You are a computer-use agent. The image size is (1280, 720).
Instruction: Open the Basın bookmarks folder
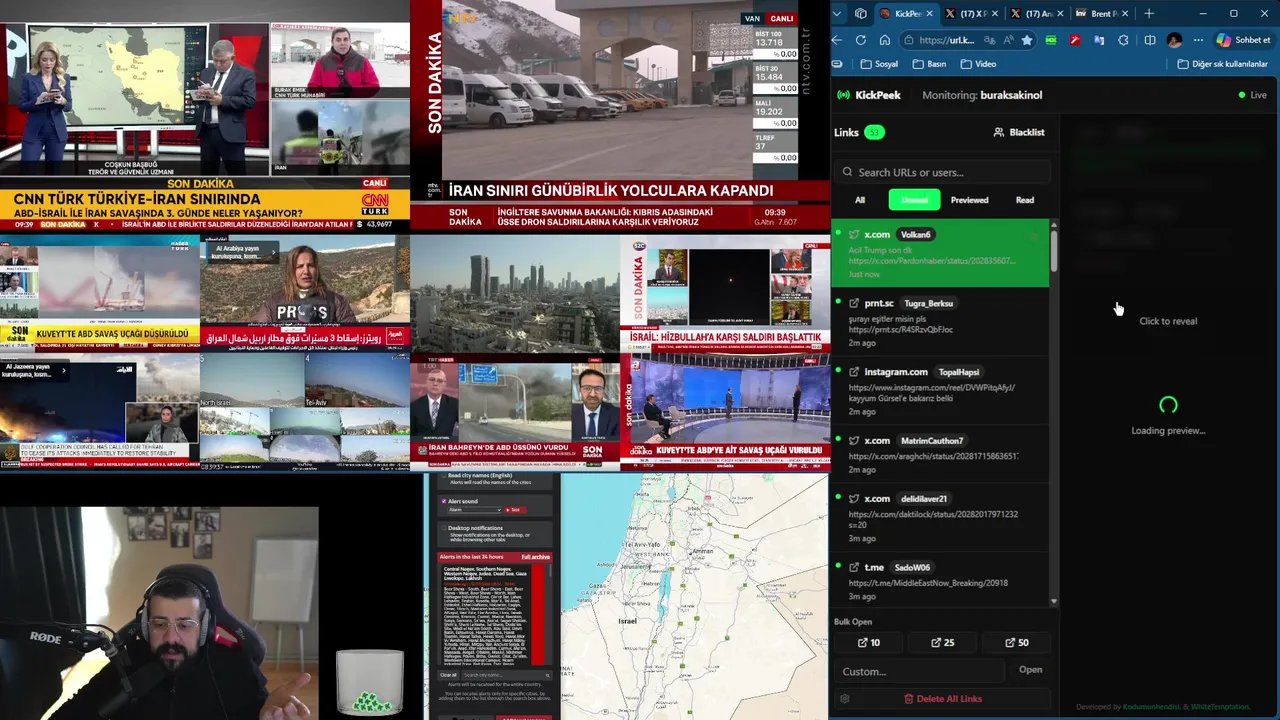(x=929, y=64)
